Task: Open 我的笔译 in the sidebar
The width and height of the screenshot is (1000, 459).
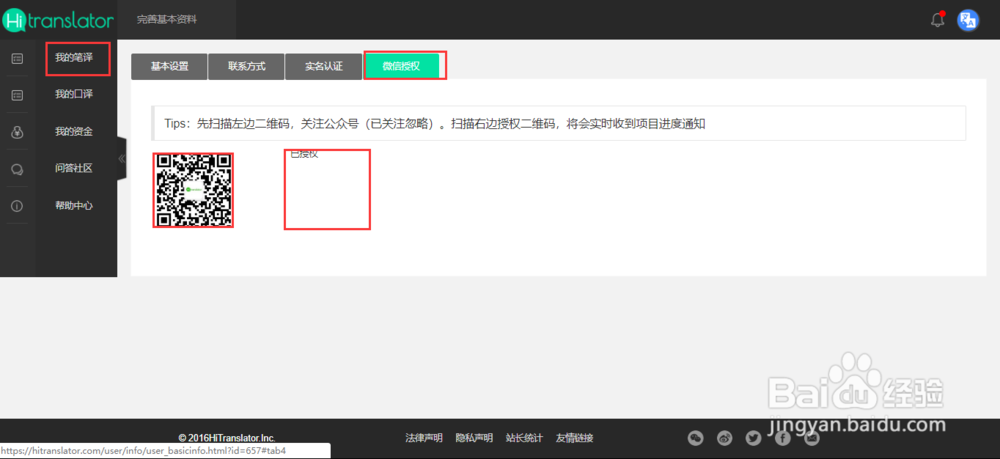Action: pyautogui.click(x=74, y=58)
